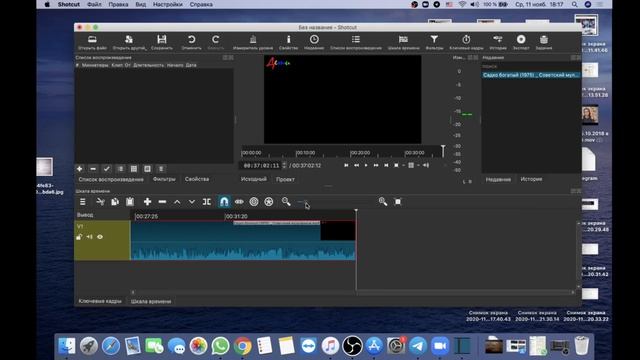Toggle timeline snapping magnet button
Image resolution: width=640 pixels, height=360 pixels.
pos(224,202)
